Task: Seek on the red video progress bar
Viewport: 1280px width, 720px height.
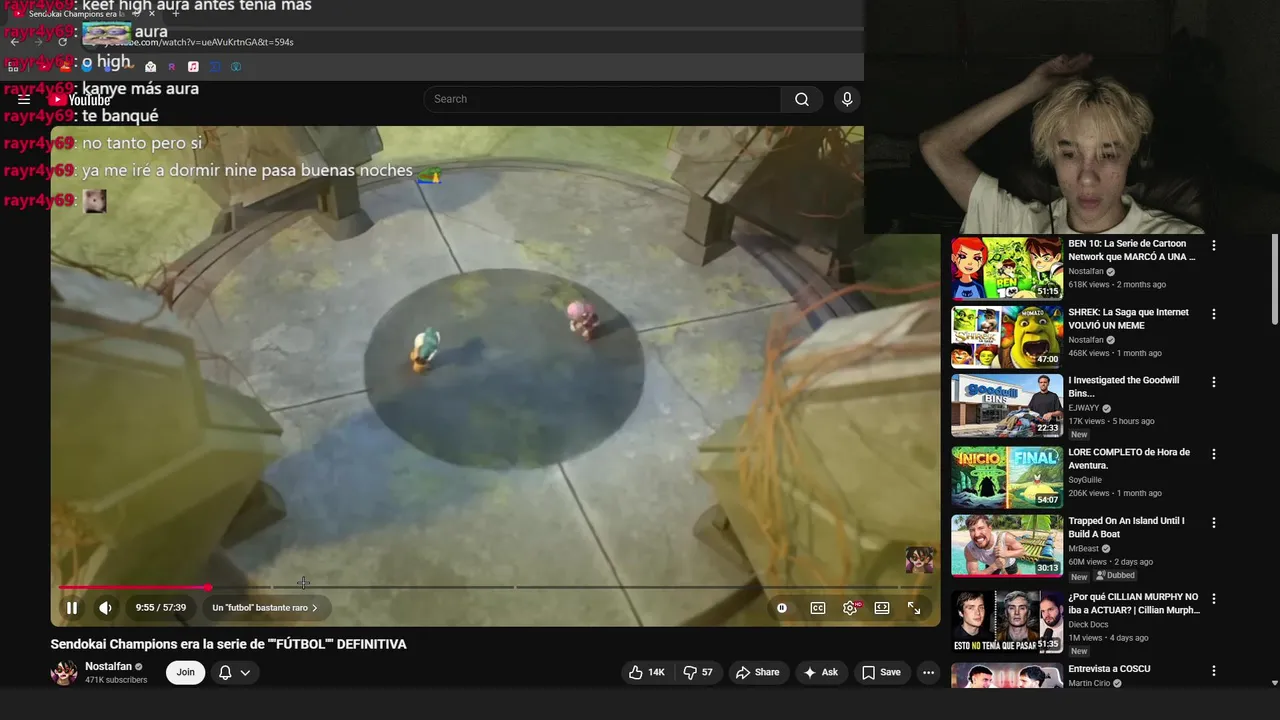Action: [x=134, y=587]
